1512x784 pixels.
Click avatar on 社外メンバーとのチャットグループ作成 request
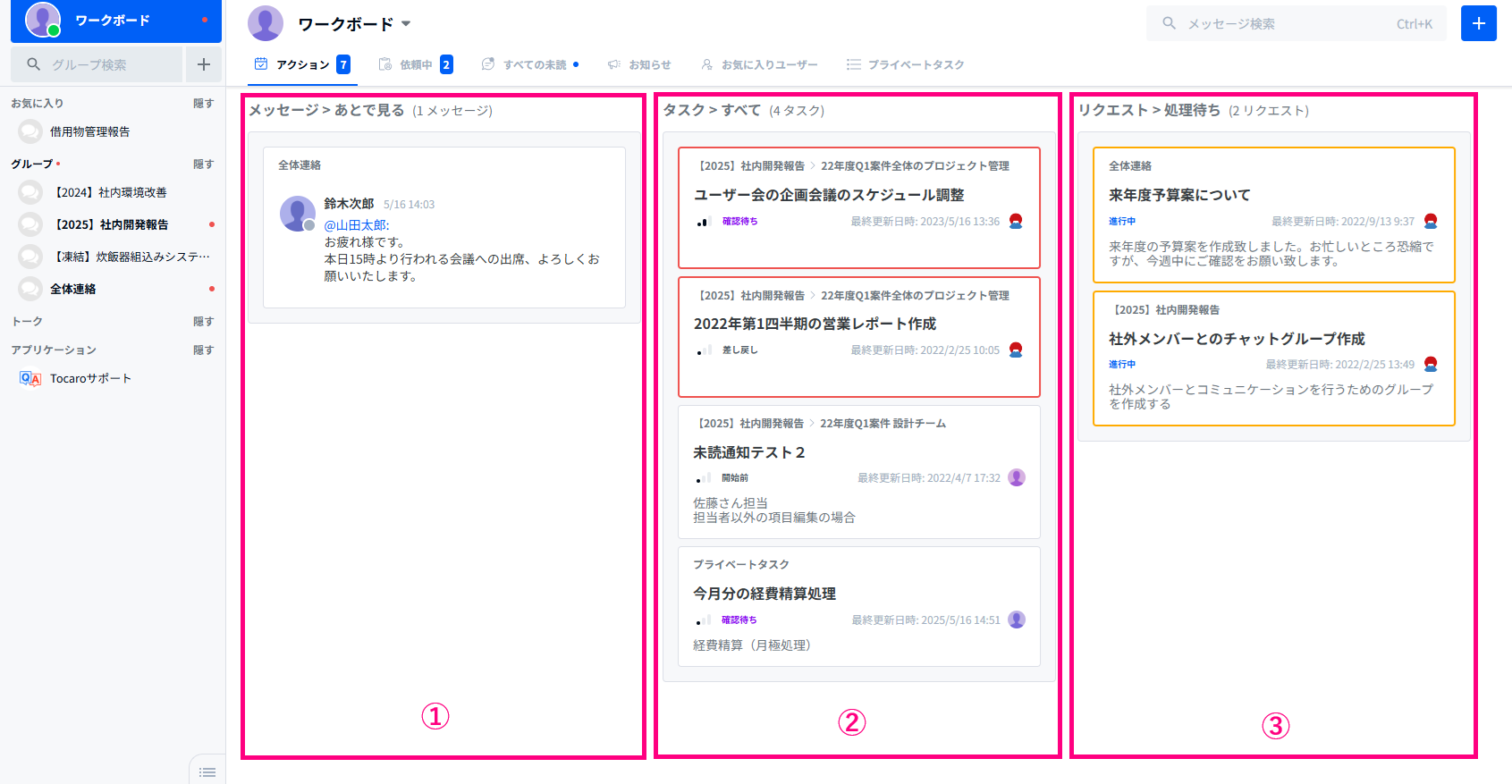tap(1431, 364)
